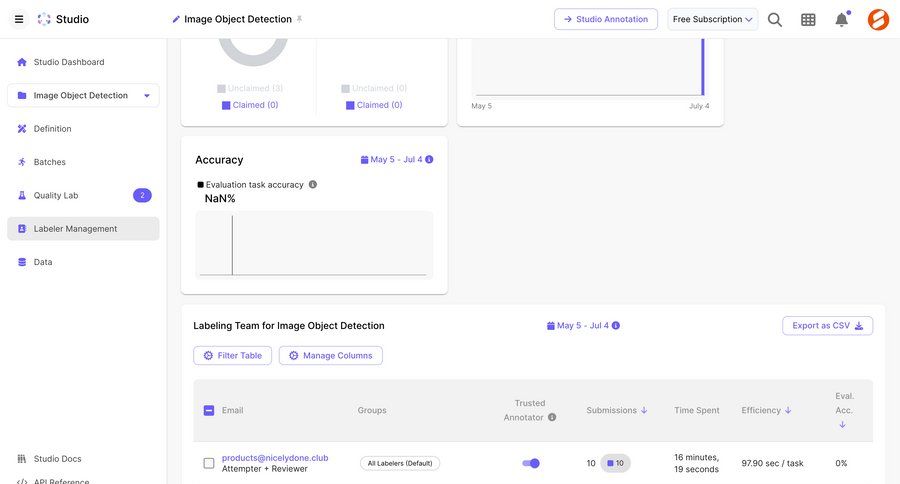Open Studio Dashboard in sidebar
Image resolution: width=900 pixels, height=484 pixels.
click(83, 62)
